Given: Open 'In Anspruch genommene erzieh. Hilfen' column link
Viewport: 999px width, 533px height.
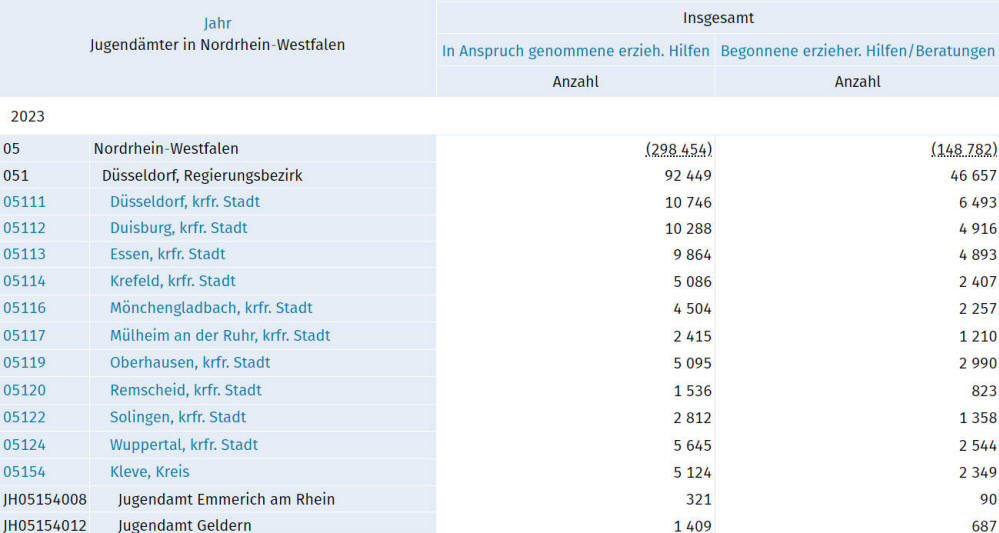Looking at the screenshot, I should point(575,51).
